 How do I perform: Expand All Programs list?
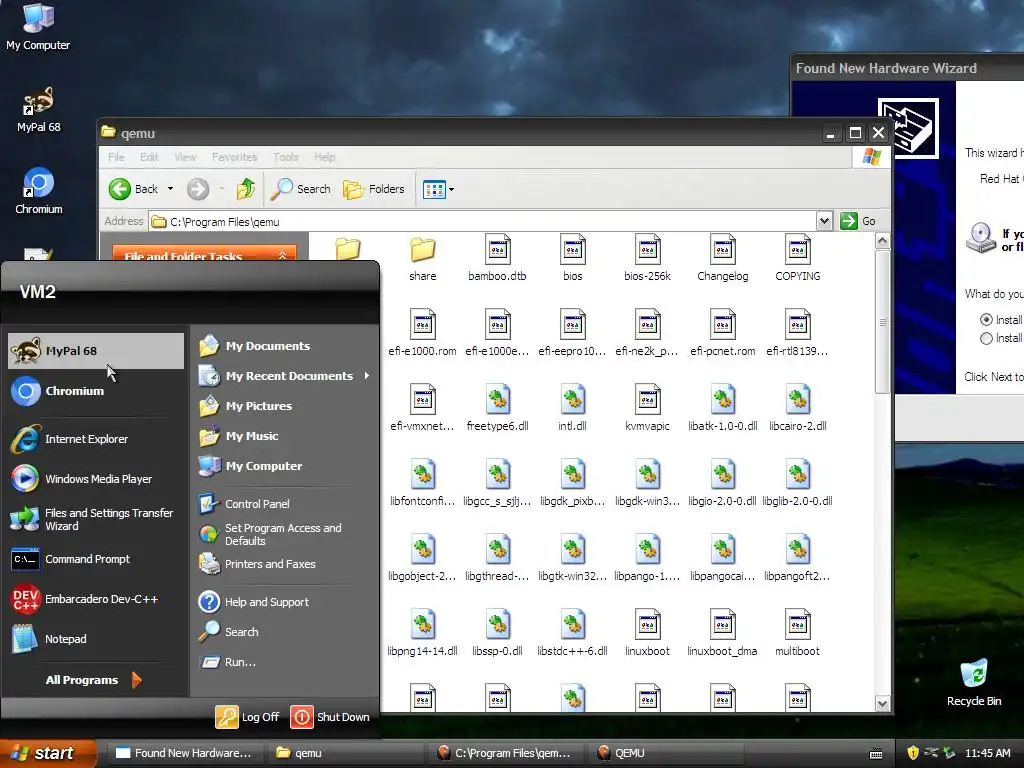click(93, 680)
